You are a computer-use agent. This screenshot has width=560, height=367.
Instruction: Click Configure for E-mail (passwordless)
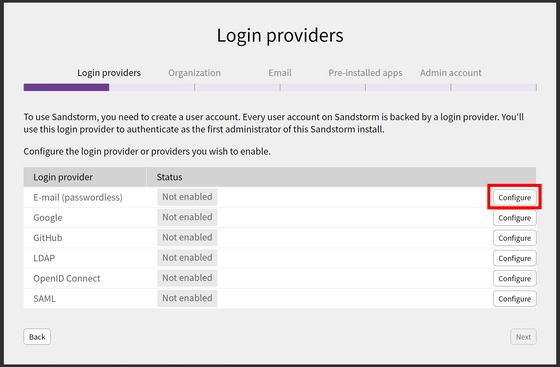(x=515, y=197)
